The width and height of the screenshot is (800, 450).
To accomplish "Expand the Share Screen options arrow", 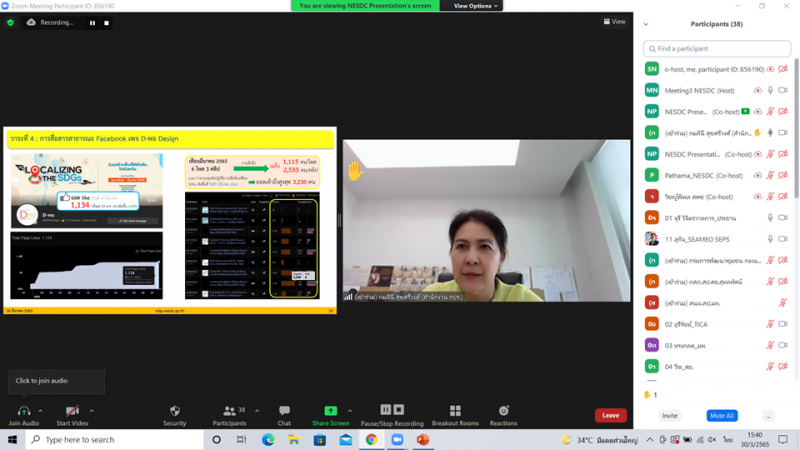I will click(x=349, y=411).
